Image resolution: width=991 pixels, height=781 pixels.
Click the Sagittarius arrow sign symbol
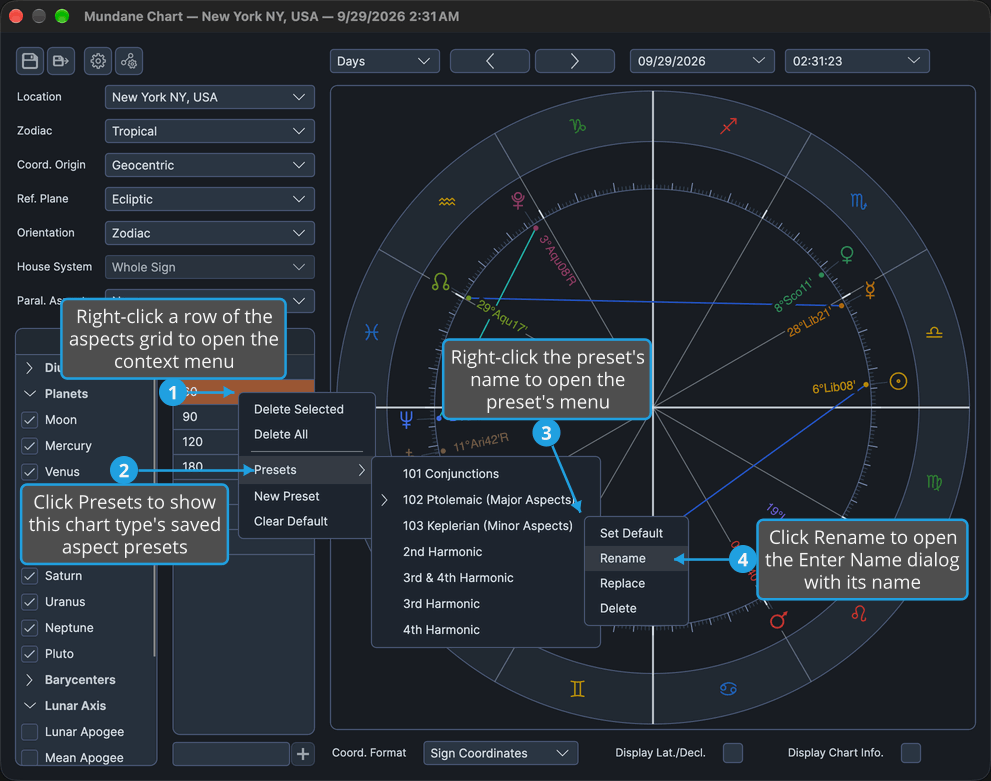(x=729, y=126)
